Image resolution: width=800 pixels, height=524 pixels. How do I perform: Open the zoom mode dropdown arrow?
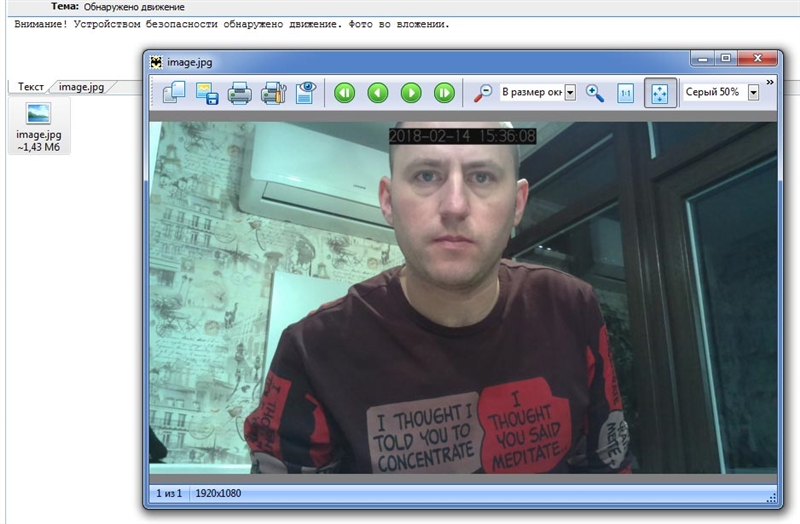tap(571, 93)
